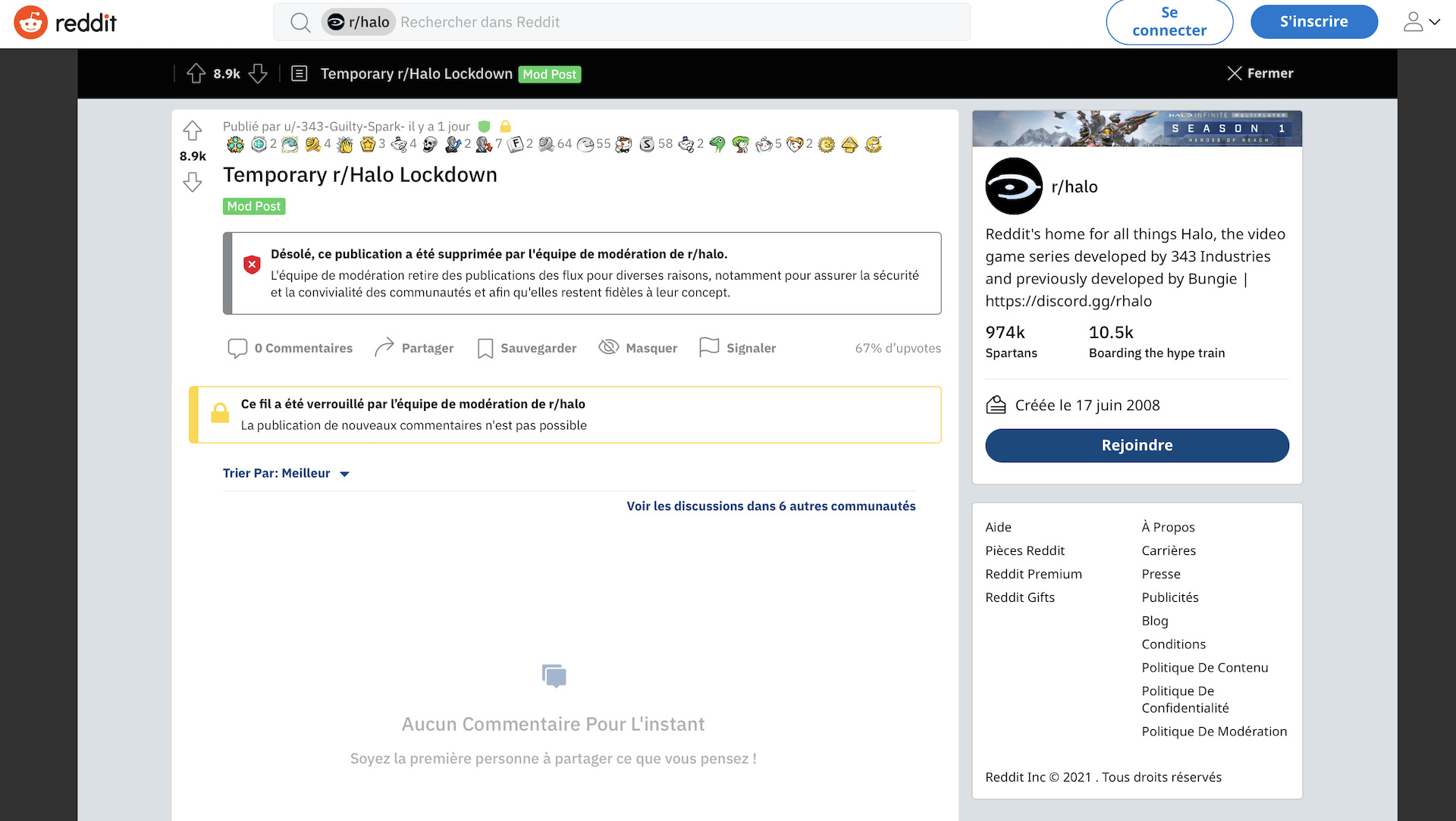This screenshot has height=821, width=1456.
Task: Click the header bar title Temporary r/Halo Lockdown
Action: pyautogui.click(x=416, y=74)
